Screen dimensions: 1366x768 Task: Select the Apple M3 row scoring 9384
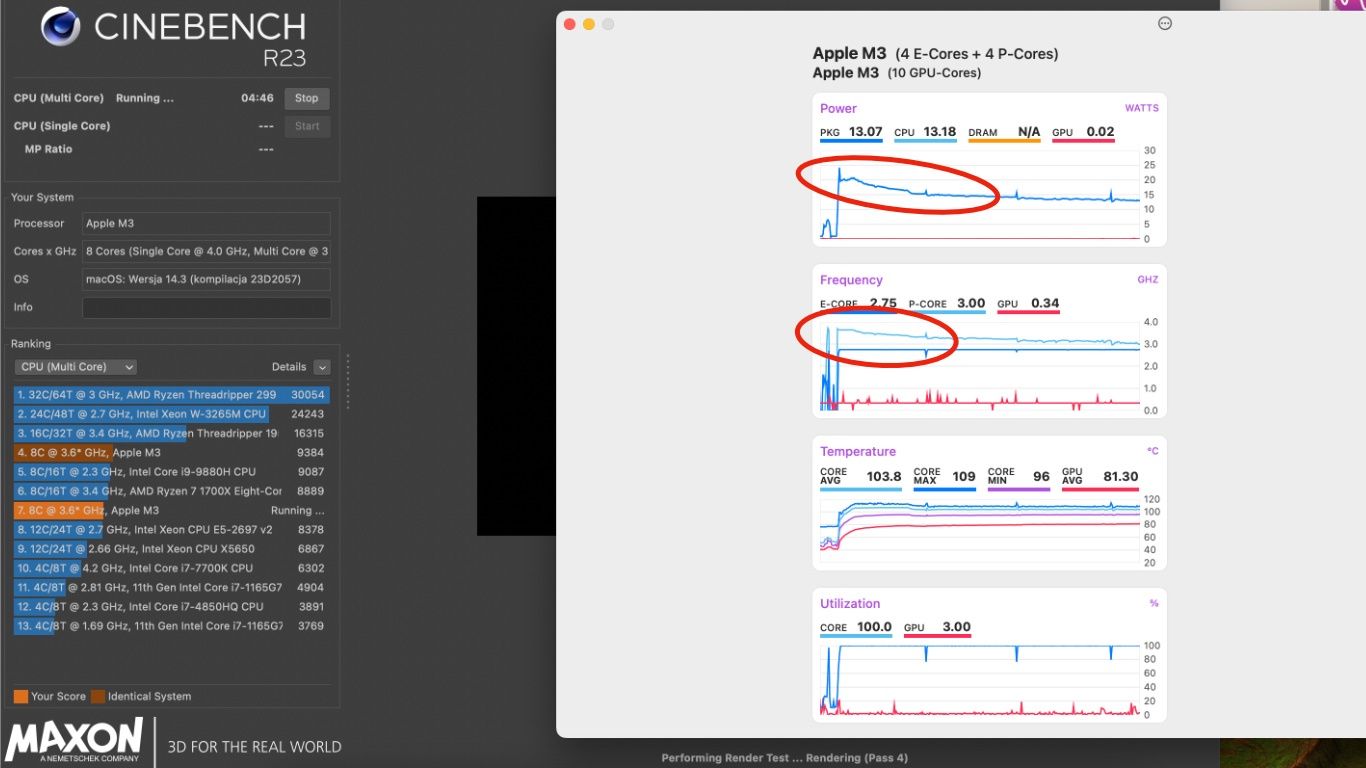click(x=171, y=453)
